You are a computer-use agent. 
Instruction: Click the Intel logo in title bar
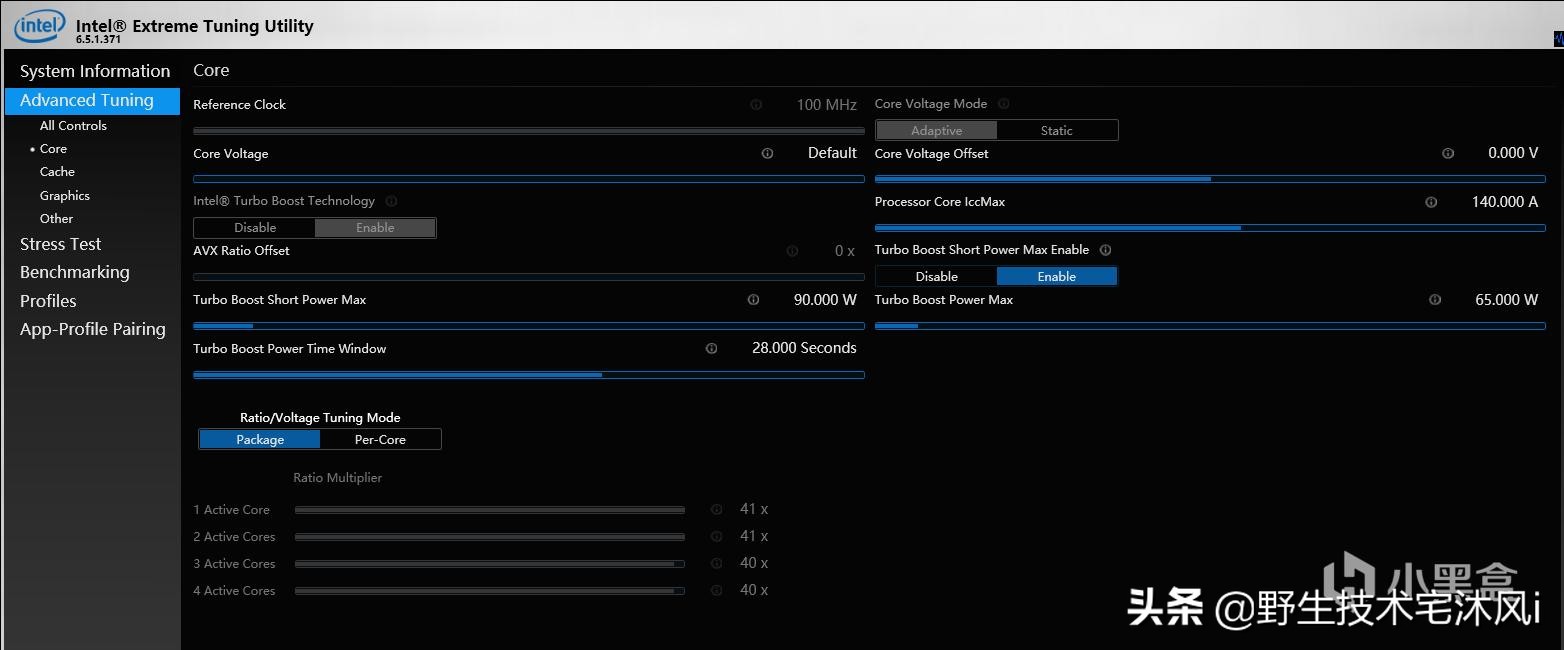coord(38,26)
